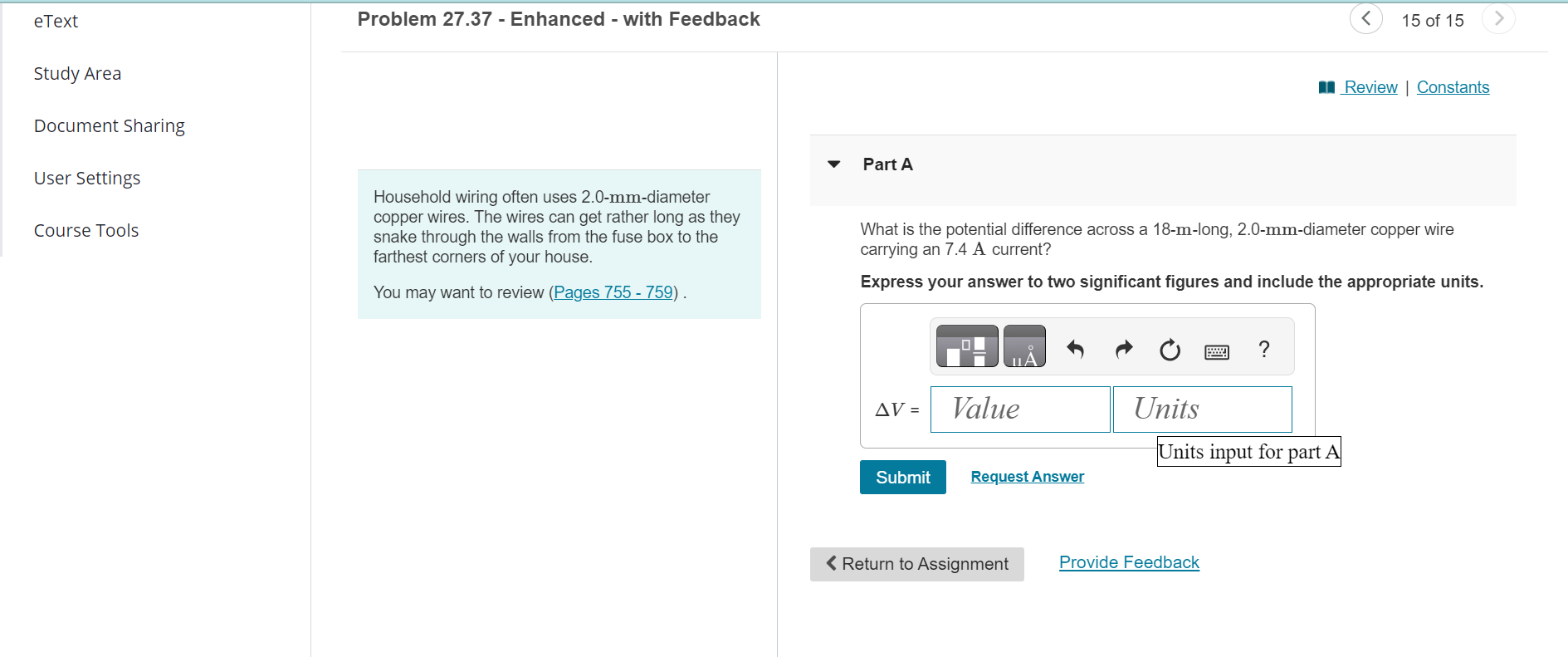The image size is (1568, 657).
Task: Open the math templates palette
Action: pyautogui.click(x=965, y=346)
